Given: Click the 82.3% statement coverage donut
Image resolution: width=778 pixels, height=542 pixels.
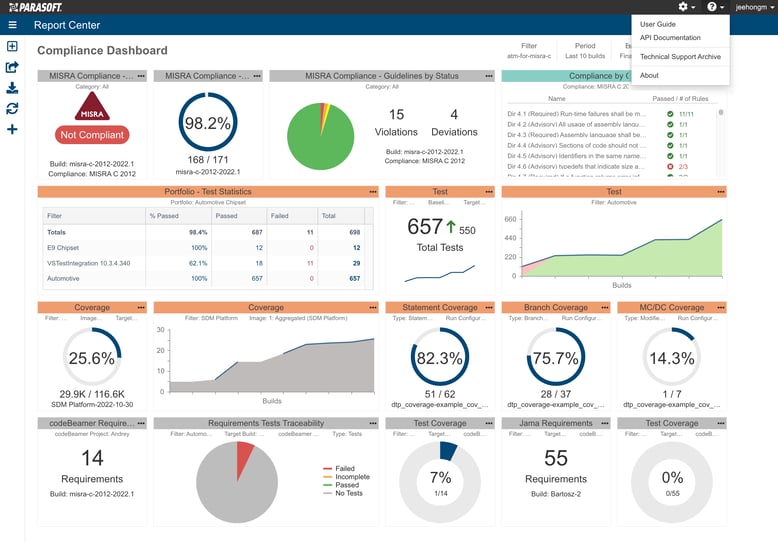Looking at the screenshot, I should [440, 357].
